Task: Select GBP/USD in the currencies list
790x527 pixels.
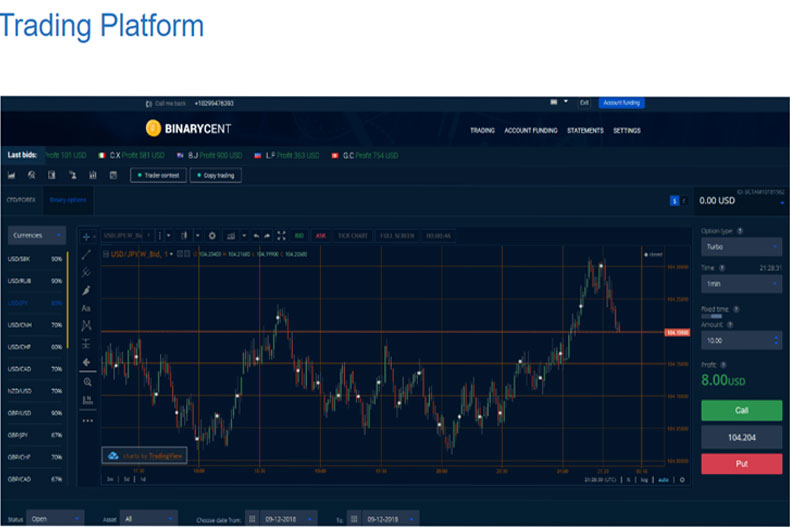Action: click(35, 413)
